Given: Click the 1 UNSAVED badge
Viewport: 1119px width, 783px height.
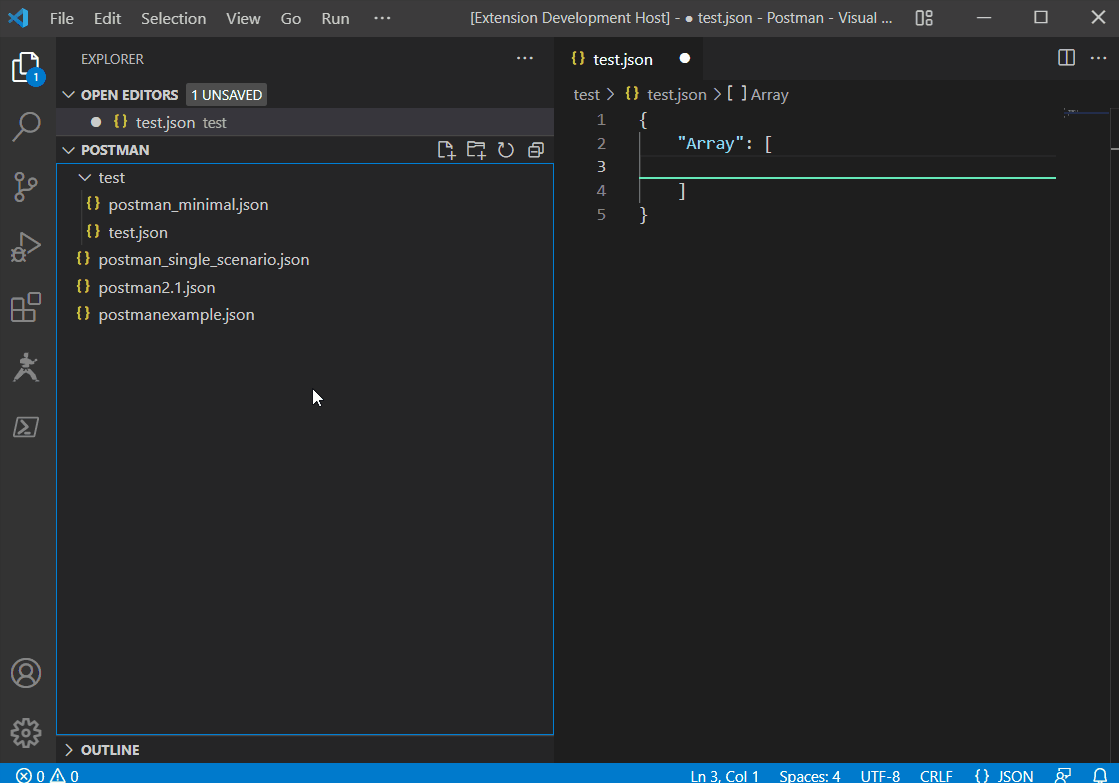Looking at the screenshot, I should click(x=226, y=95).
